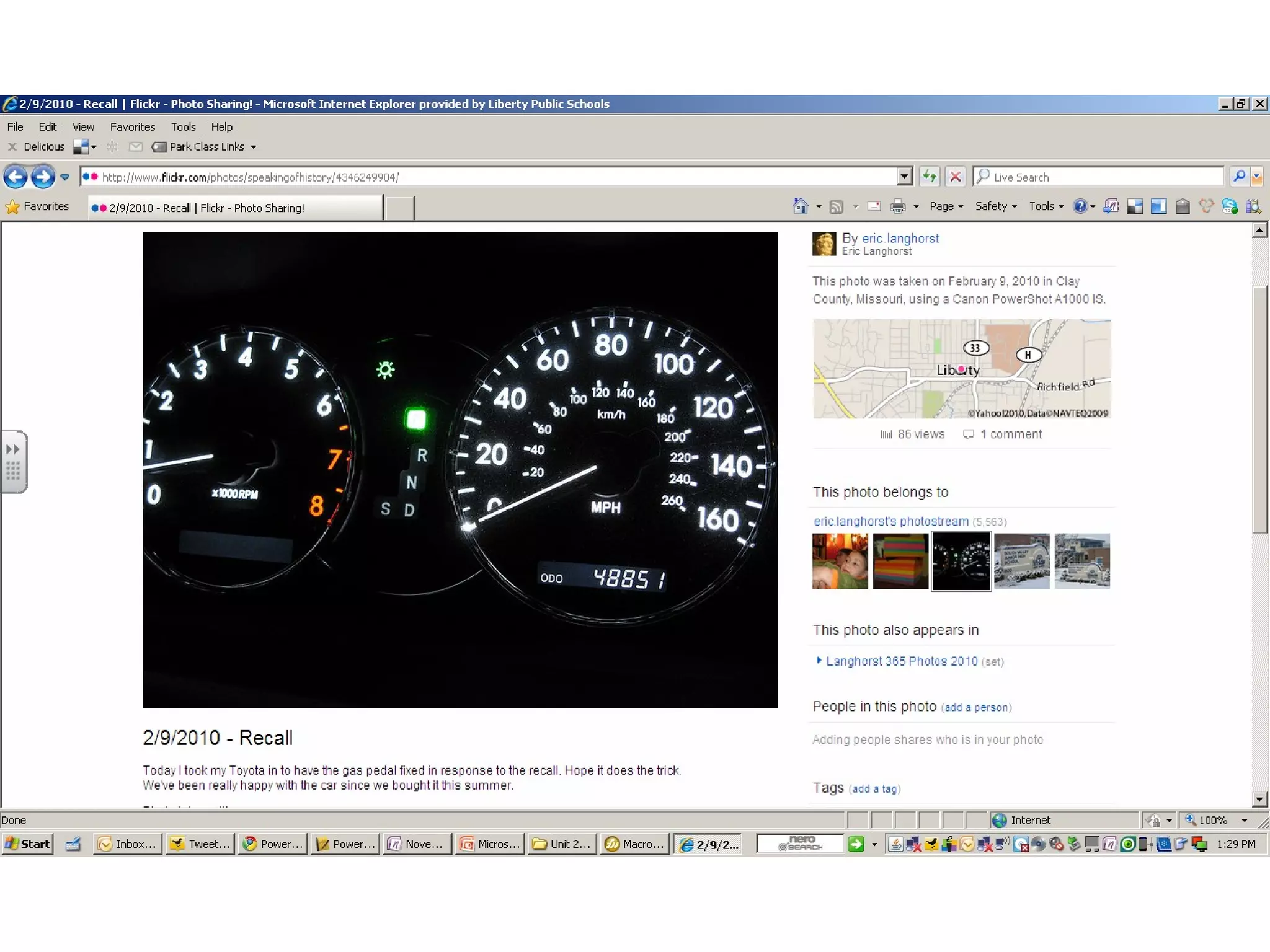Open the Tools menu in menu bar
Image resolution: width=1270 pixels, height=952 pixels.
183,127
